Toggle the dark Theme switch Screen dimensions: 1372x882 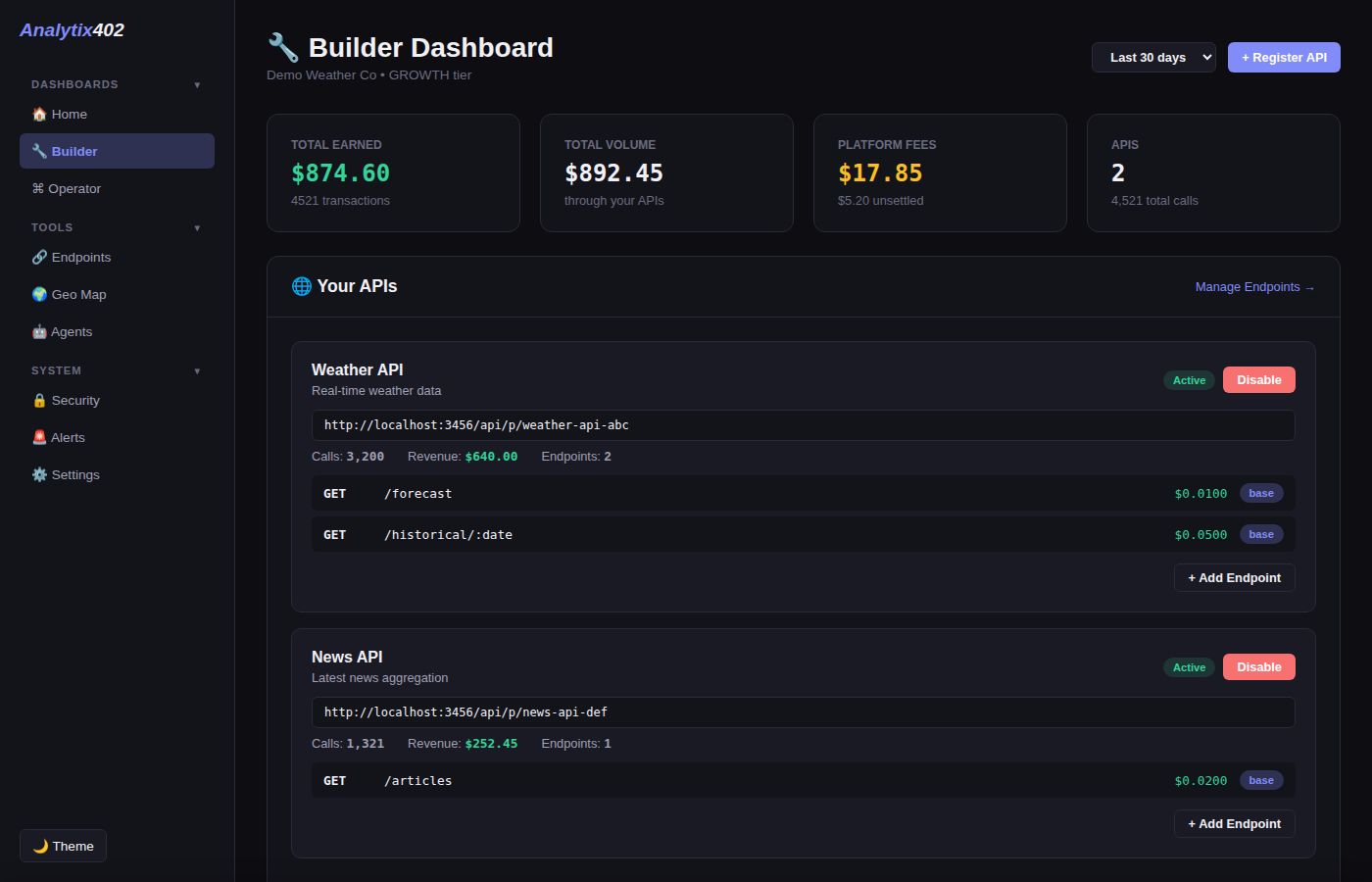coord(62,846)
